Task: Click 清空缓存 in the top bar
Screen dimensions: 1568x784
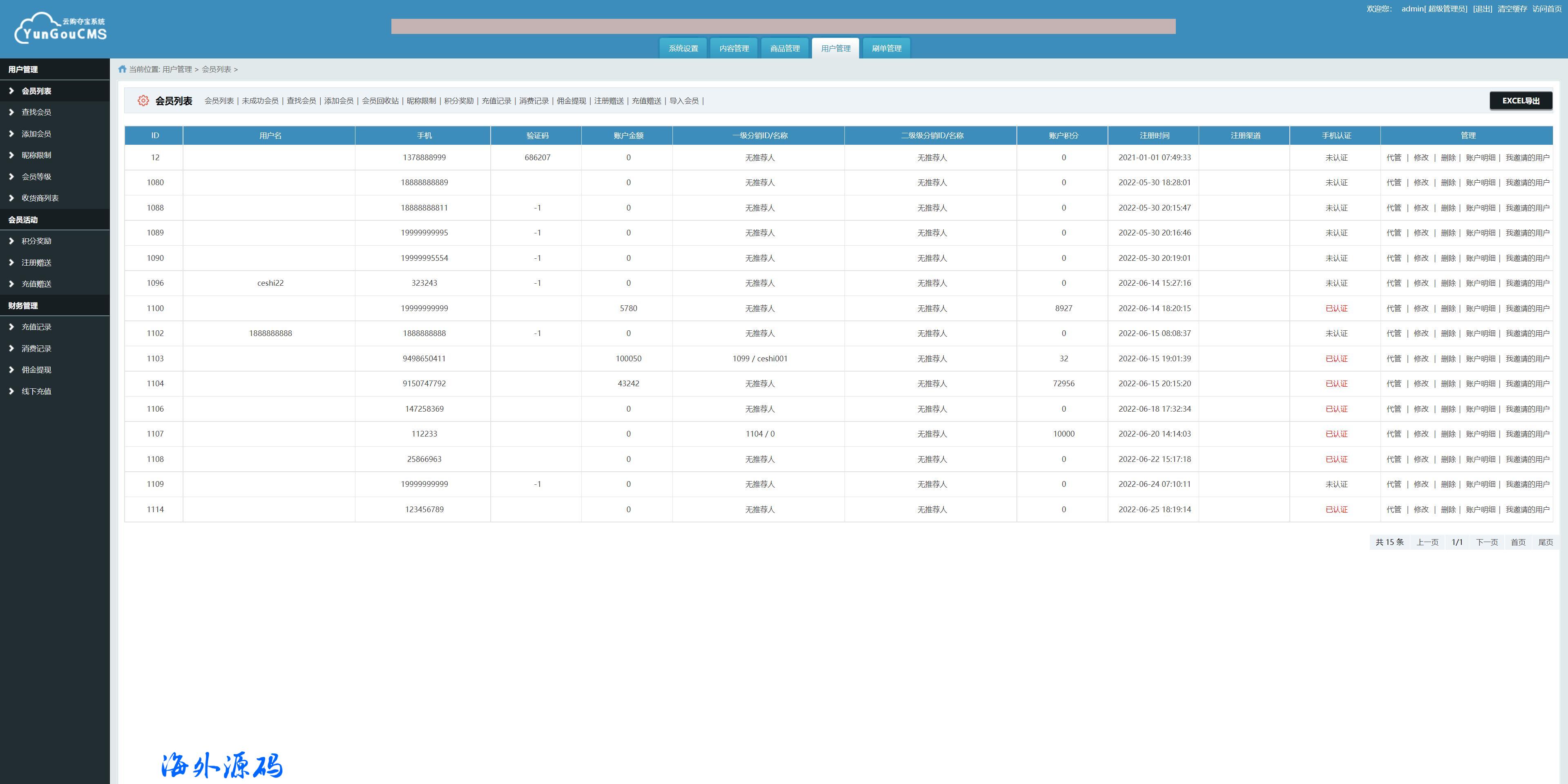Action: pyautogui.click(x=1512, y=9)
